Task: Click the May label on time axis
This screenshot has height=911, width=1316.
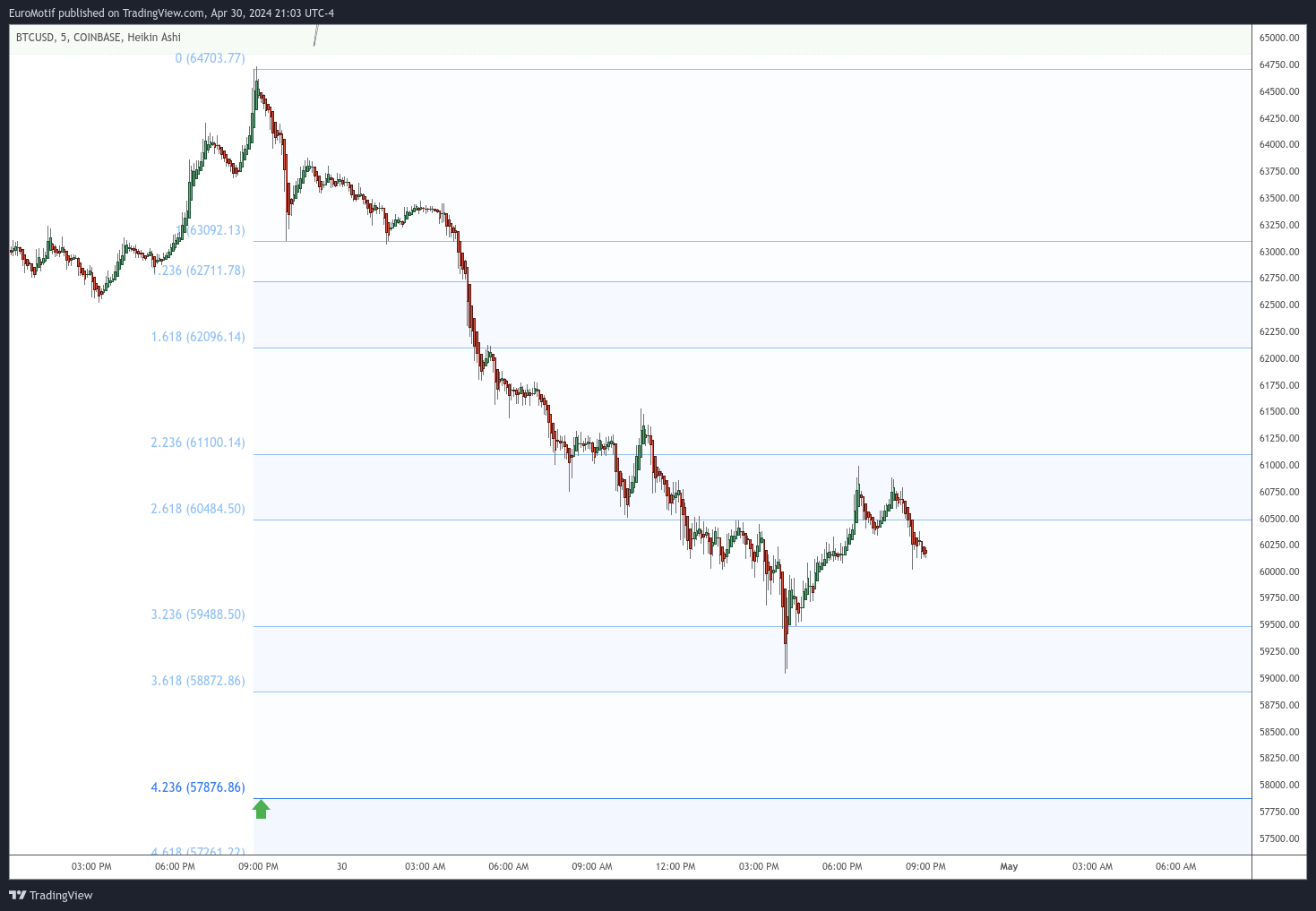Action: (1009, 866)
